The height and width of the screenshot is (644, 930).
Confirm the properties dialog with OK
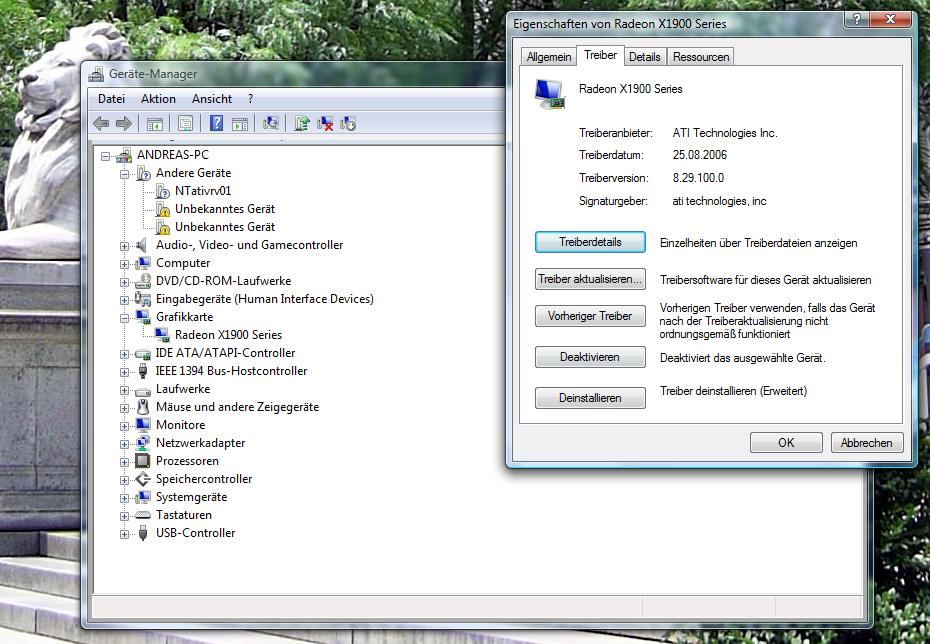click(786, 442)
